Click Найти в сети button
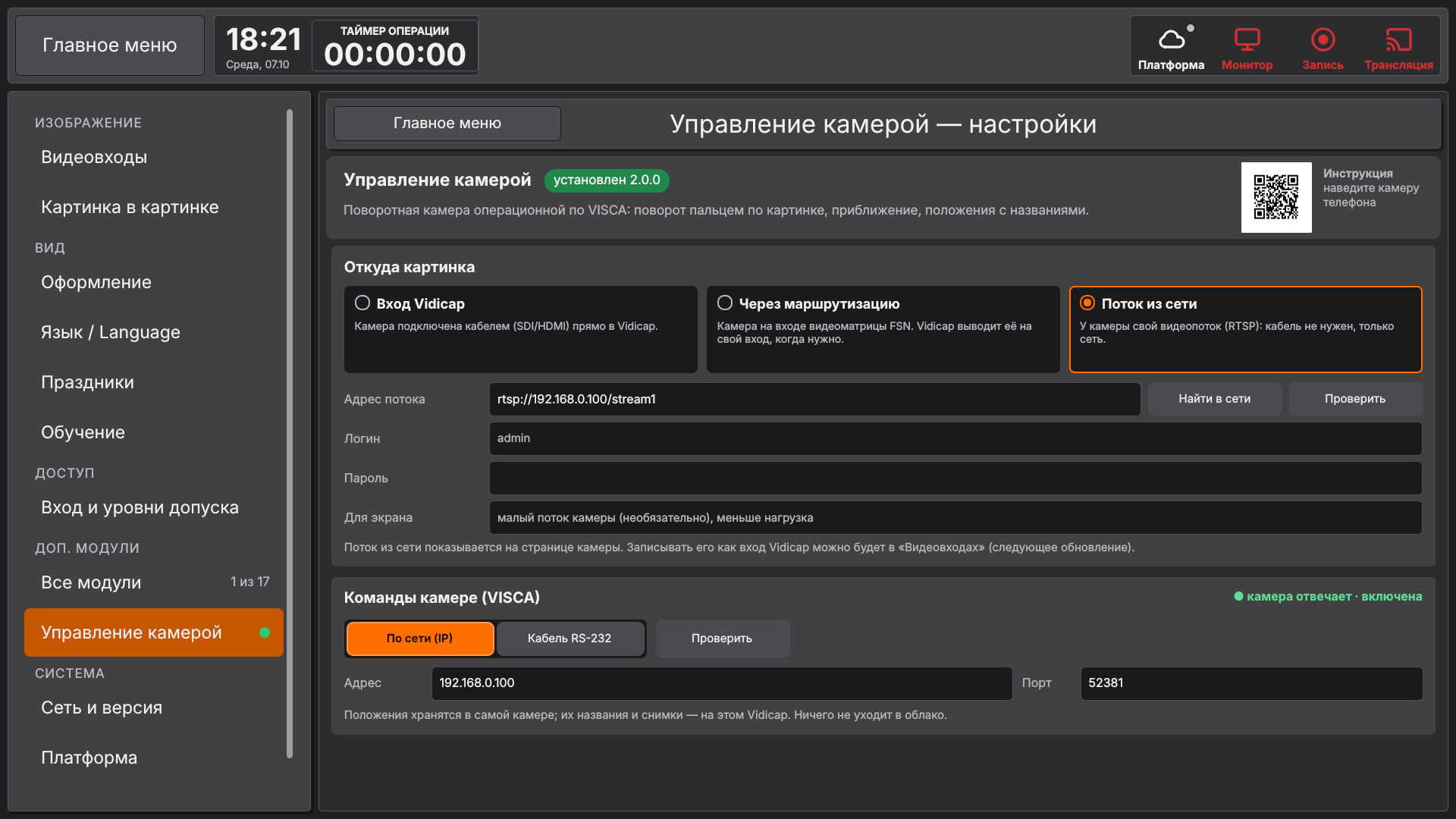Image resolution: width=1456 pixels, height=819 pixels. point(1214,399)
